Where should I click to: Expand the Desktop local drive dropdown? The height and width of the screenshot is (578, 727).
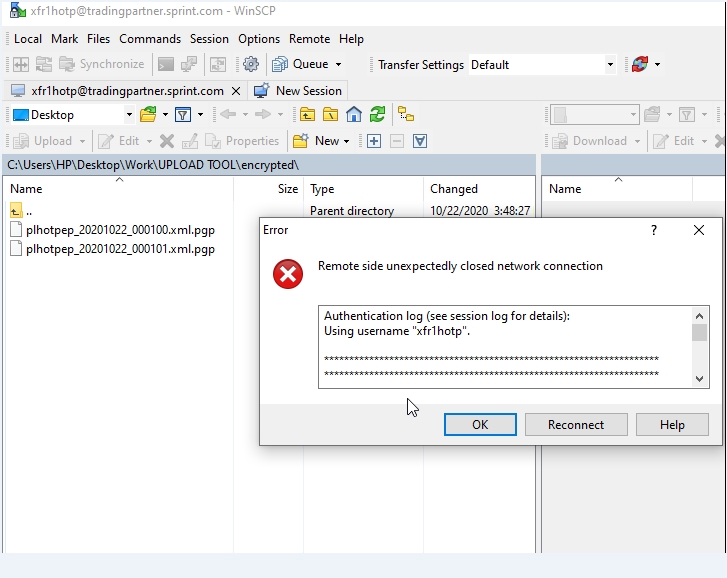point(129,115)
